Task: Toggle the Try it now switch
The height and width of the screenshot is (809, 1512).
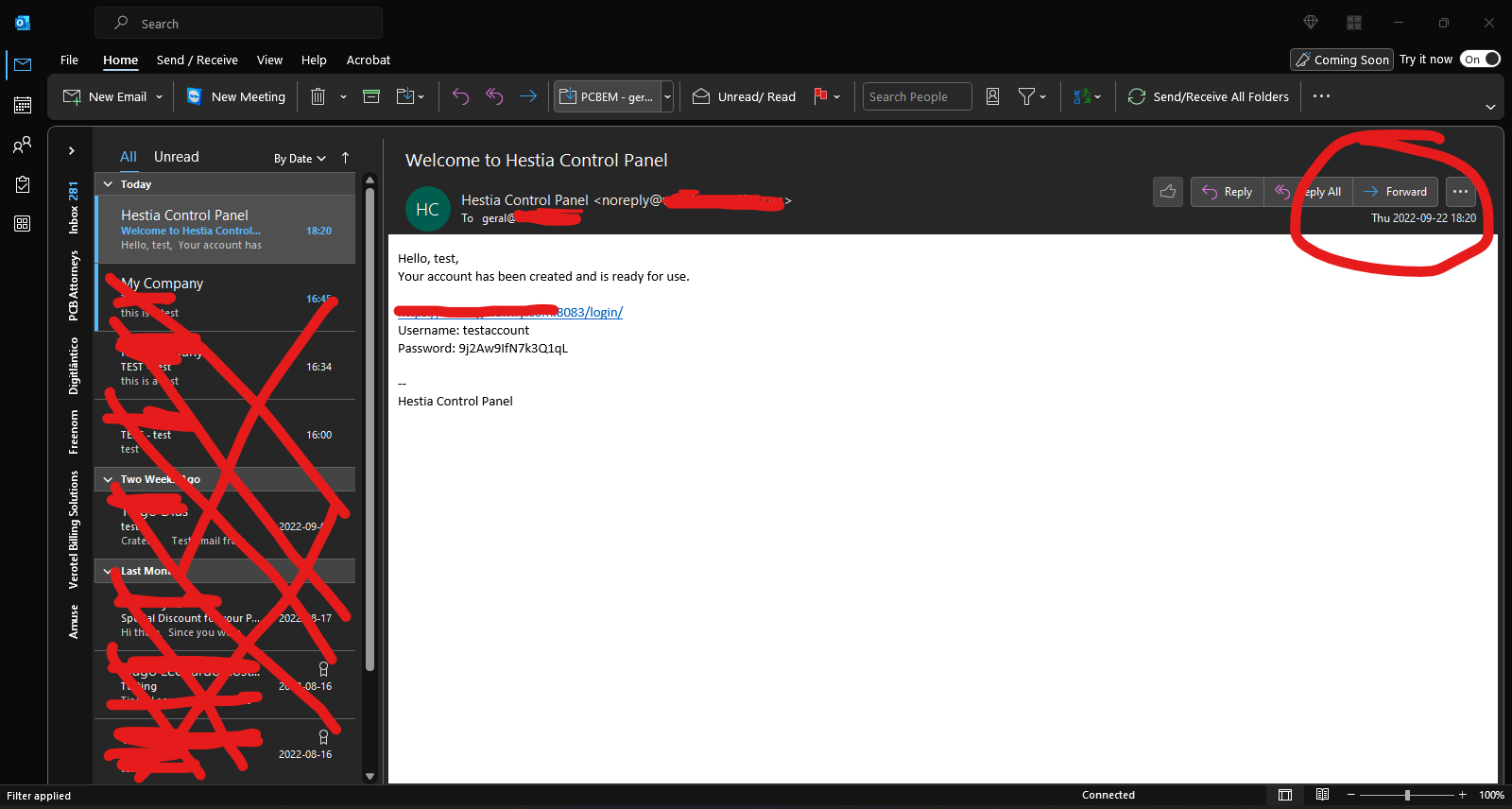Action: click(x=1480, y=60)
